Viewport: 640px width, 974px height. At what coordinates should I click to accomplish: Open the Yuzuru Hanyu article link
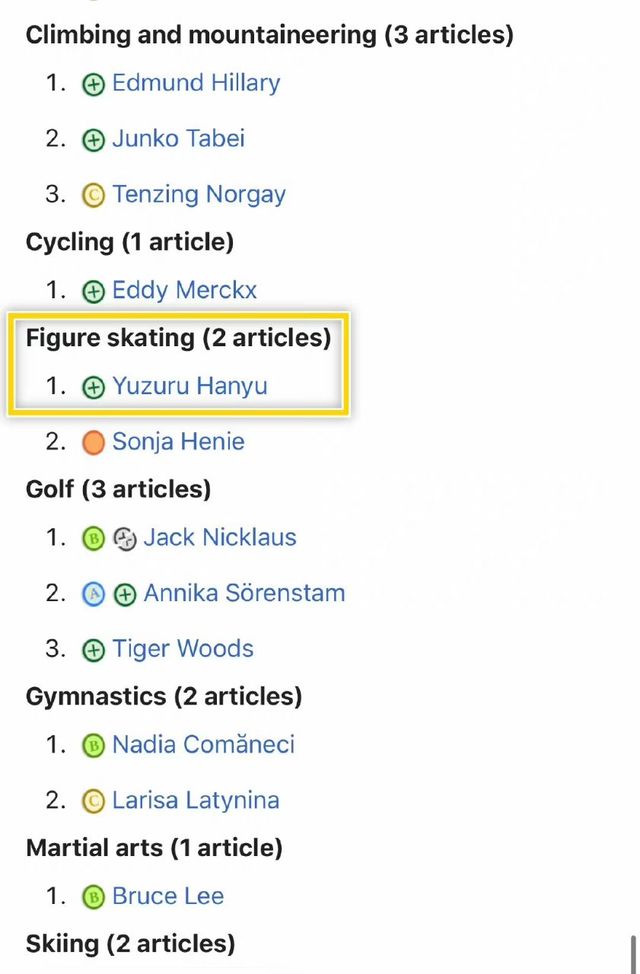(x=190, y=386)
